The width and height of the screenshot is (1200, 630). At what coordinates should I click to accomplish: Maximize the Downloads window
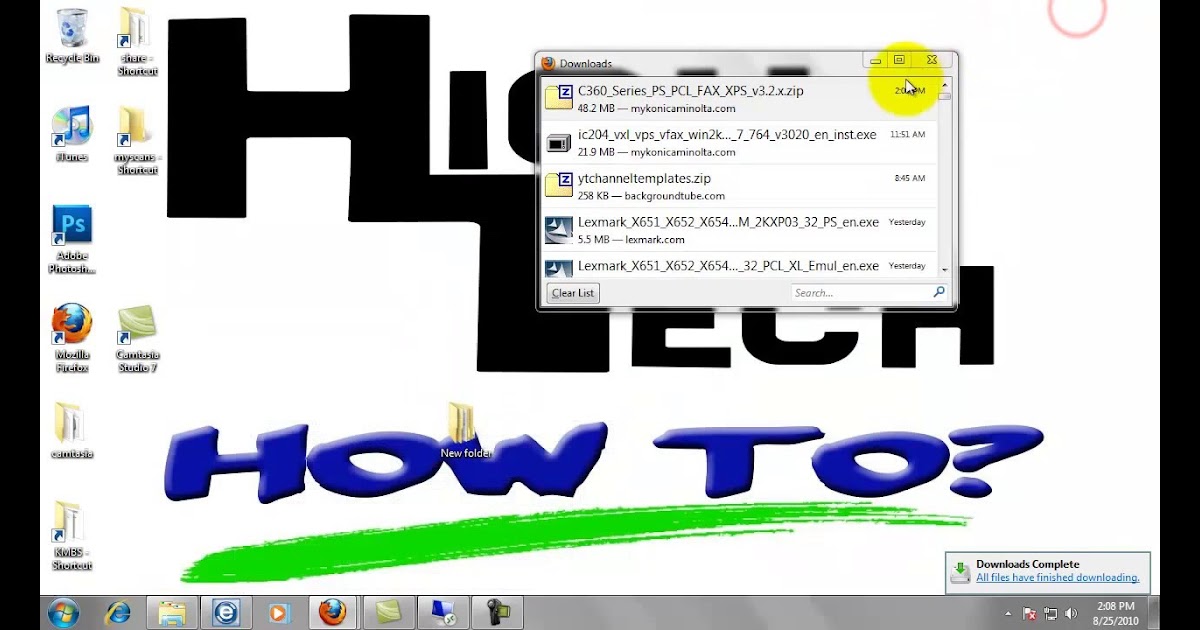(x=899, y=61)
